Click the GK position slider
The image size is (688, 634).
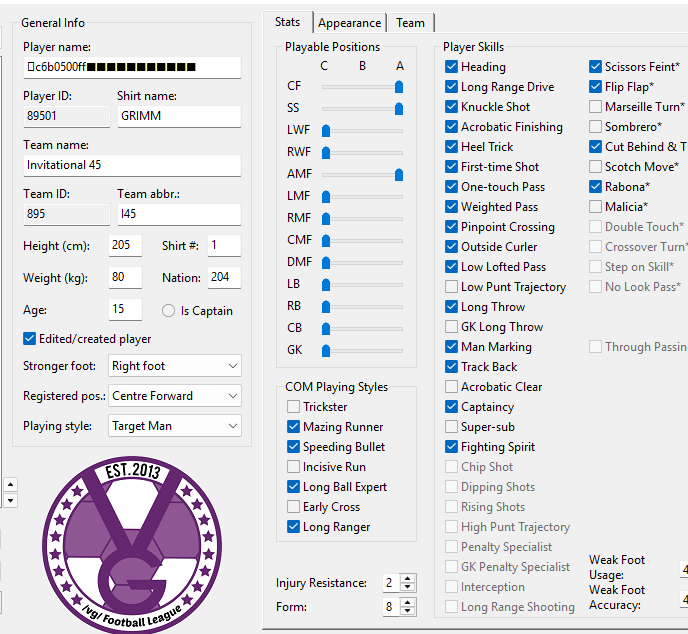click(x=362, y=351)
